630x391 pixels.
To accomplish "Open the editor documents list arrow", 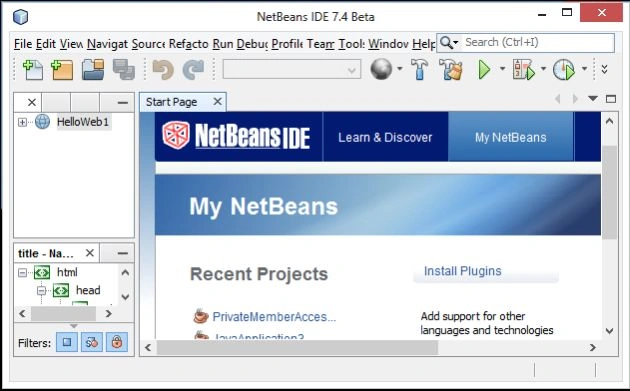I will [x=593, y=98].
